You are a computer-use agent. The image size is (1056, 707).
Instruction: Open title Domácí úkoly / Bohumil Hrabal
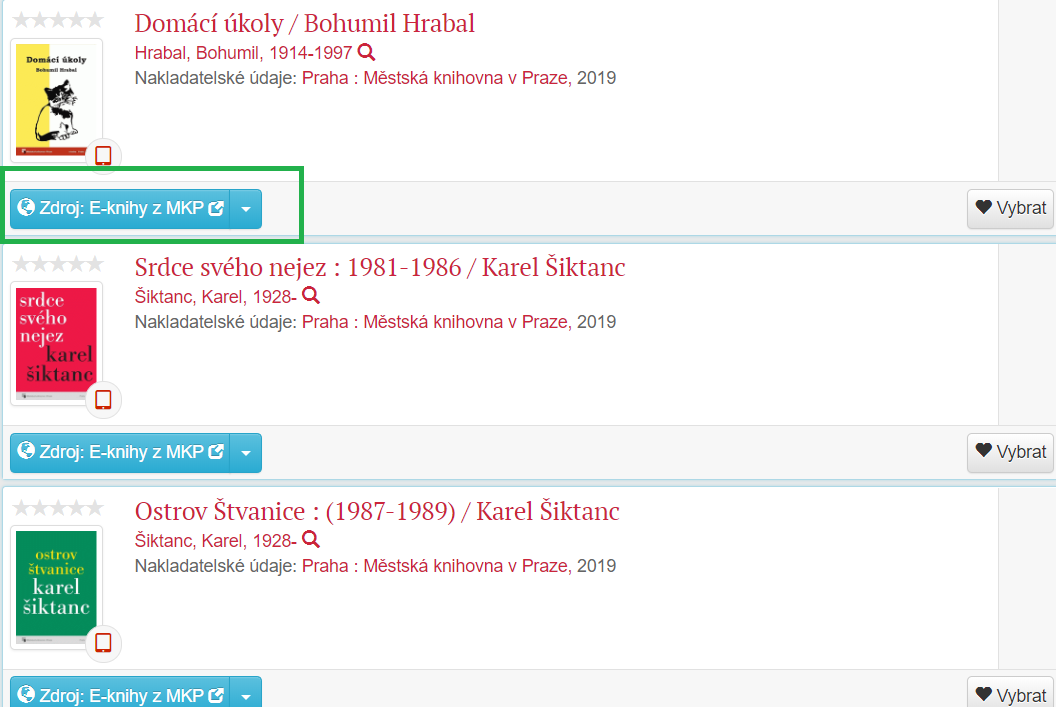coord(304,24)
